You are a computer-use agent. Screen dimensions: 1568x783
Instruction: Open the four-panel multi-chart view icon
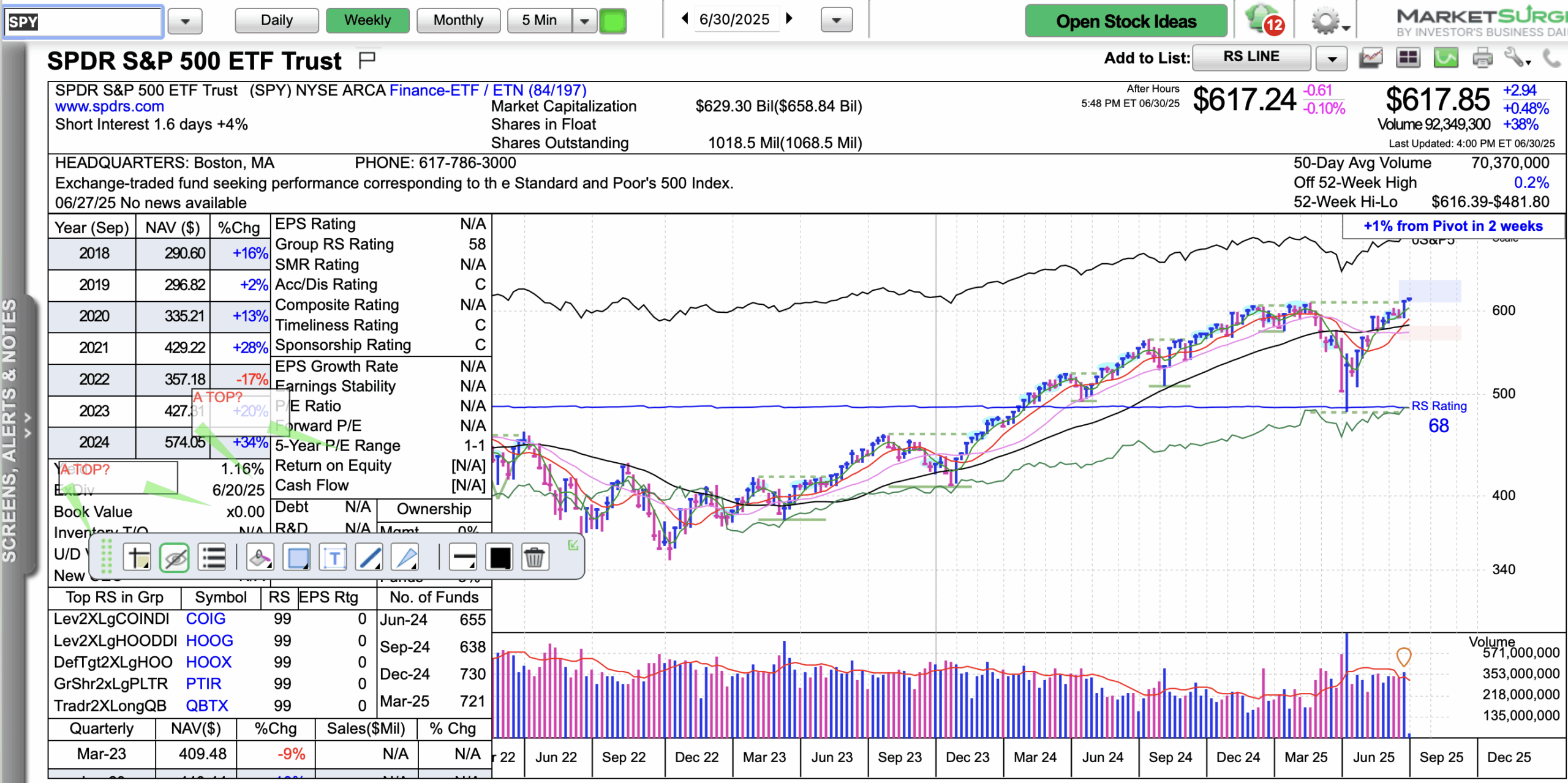pos(1408,58)
